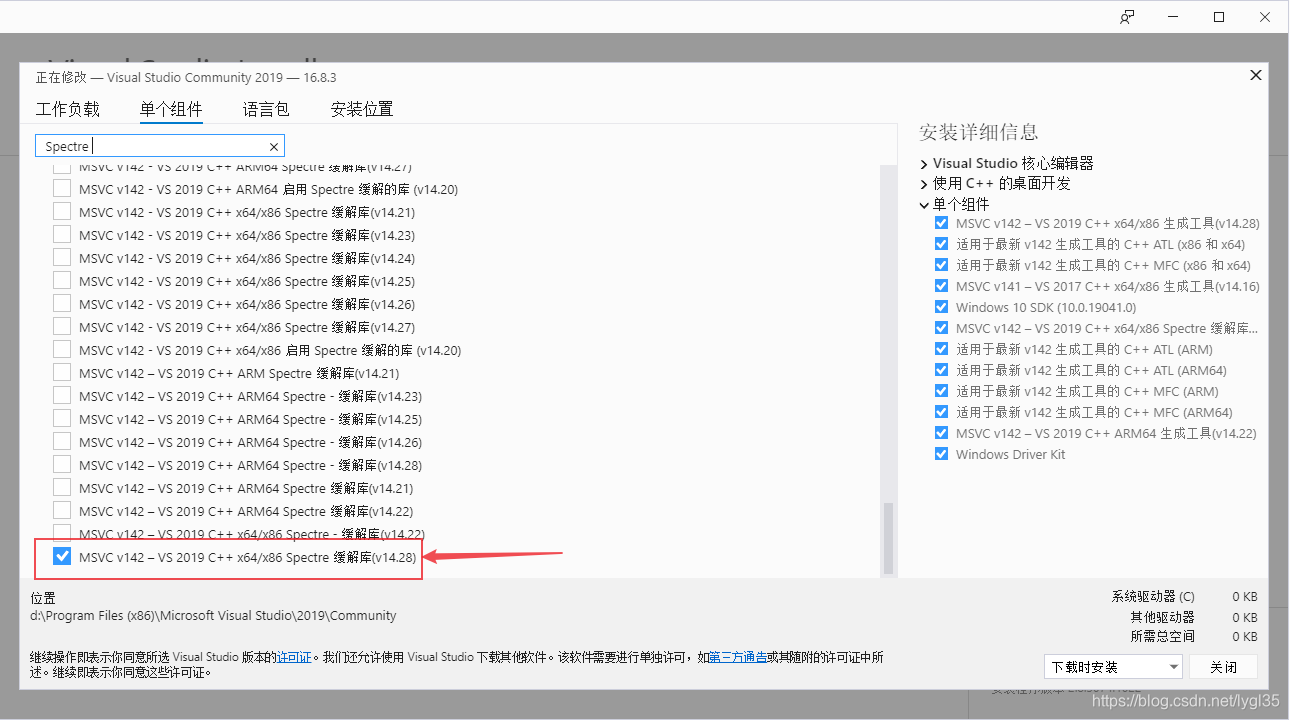The image size is (1290, 720).
Task: Select the 单个组件 tab
Action: pos(171,110)
